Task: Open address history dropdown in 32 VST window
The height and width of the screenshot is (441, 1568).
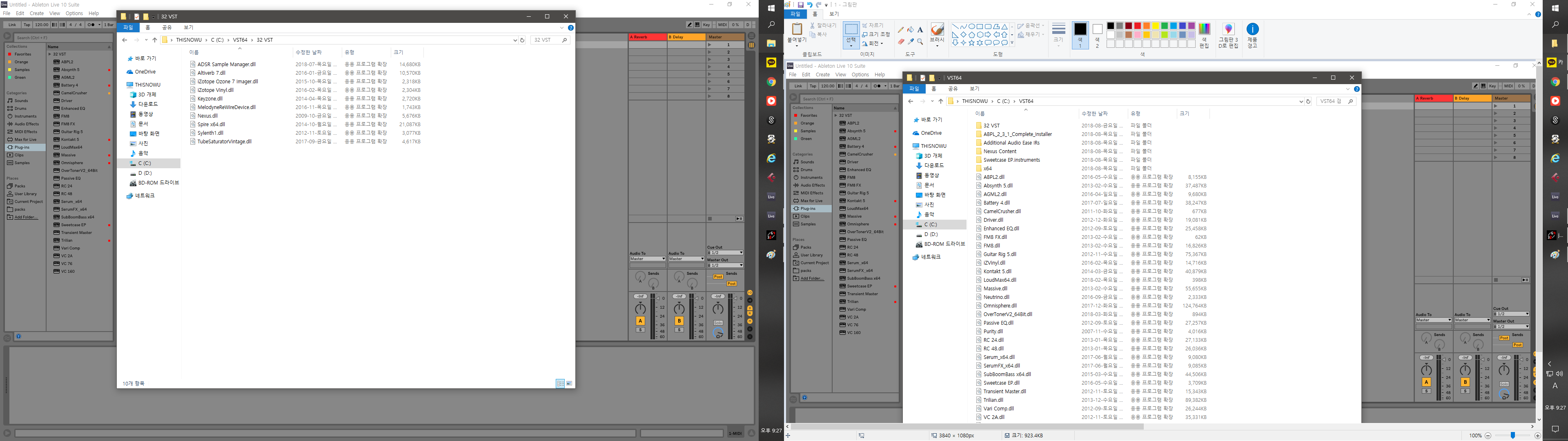Action: [515, 40]
